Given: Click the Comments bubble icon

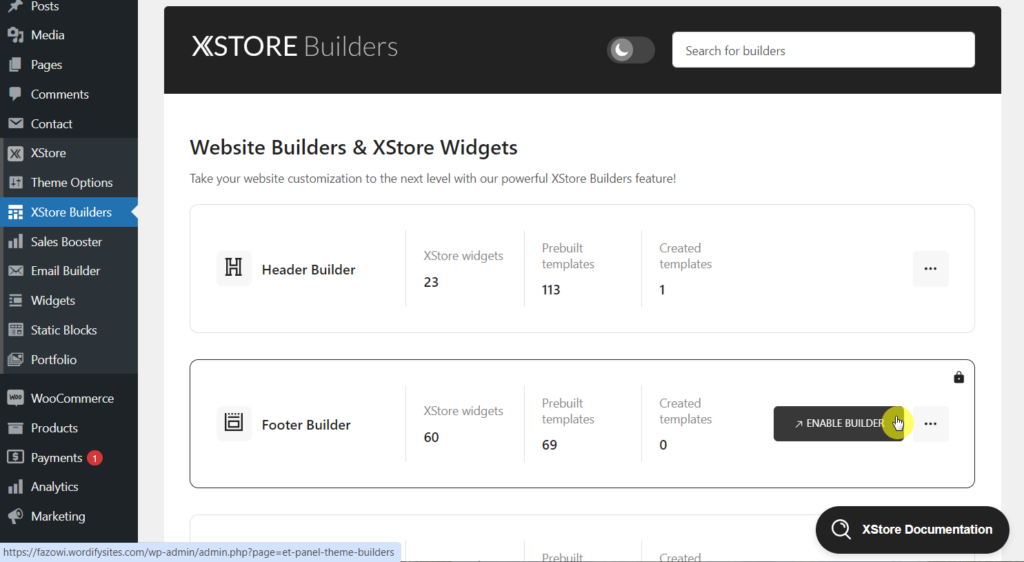Looking at the screenshot, I should click(x=15, y=94).
